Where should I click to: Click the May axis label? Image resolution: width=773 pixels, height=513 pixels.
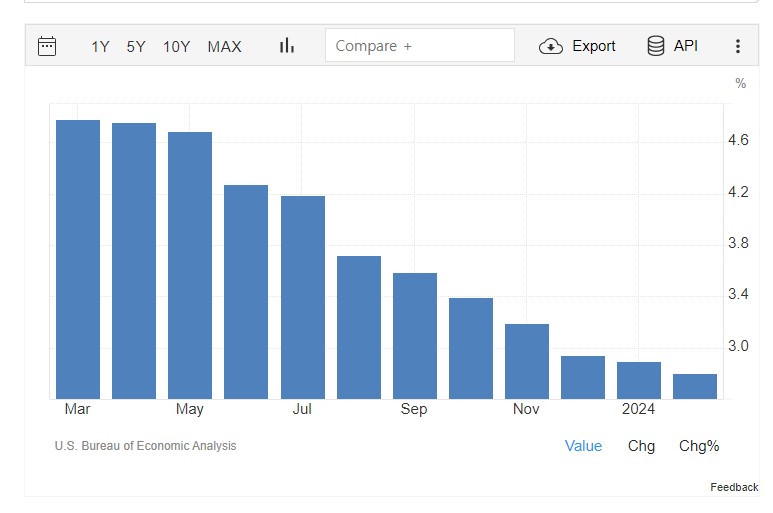(190, 410)
